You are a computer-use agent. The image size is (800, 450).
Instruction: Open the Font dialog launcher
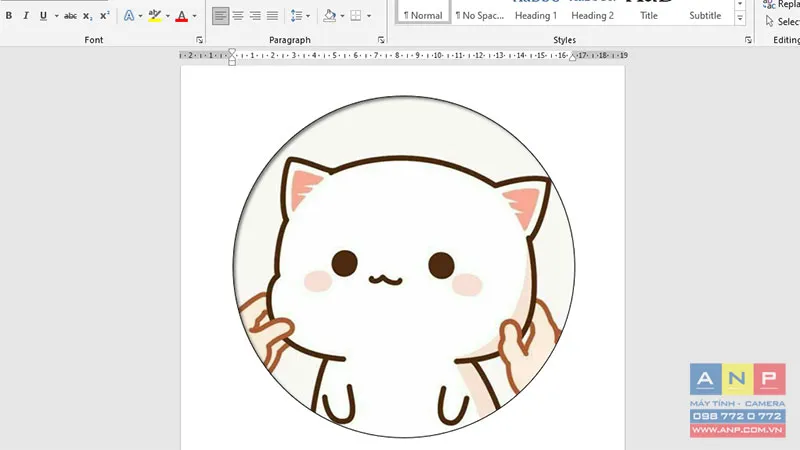(200, 40)
